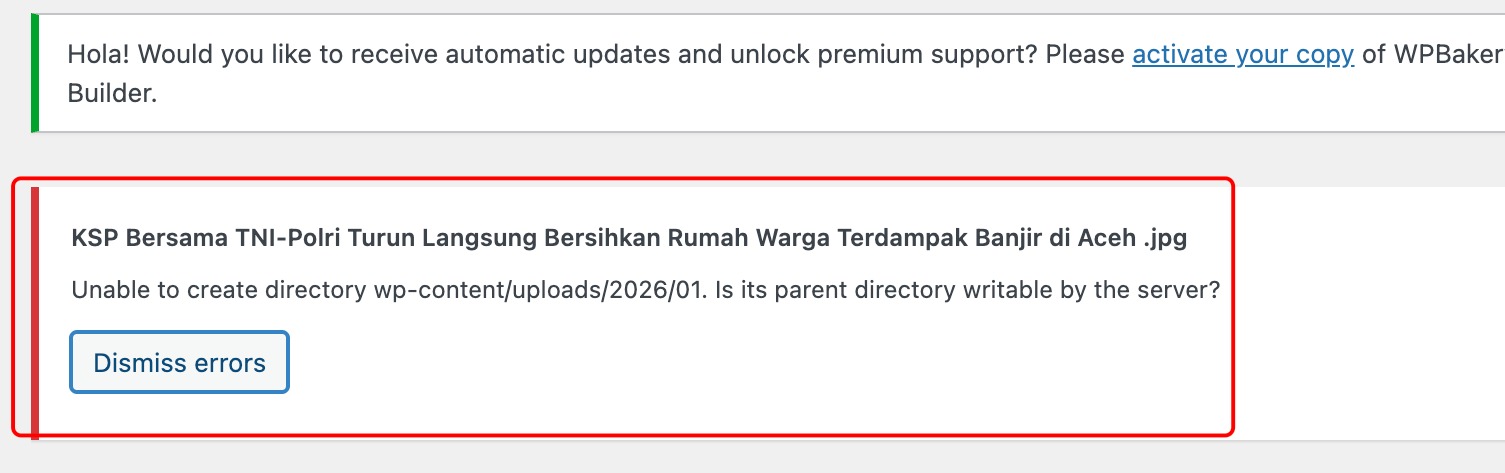1505x473 pixels.
Task: Click the green bar of the update notice
Action: [x=35, y=73]
